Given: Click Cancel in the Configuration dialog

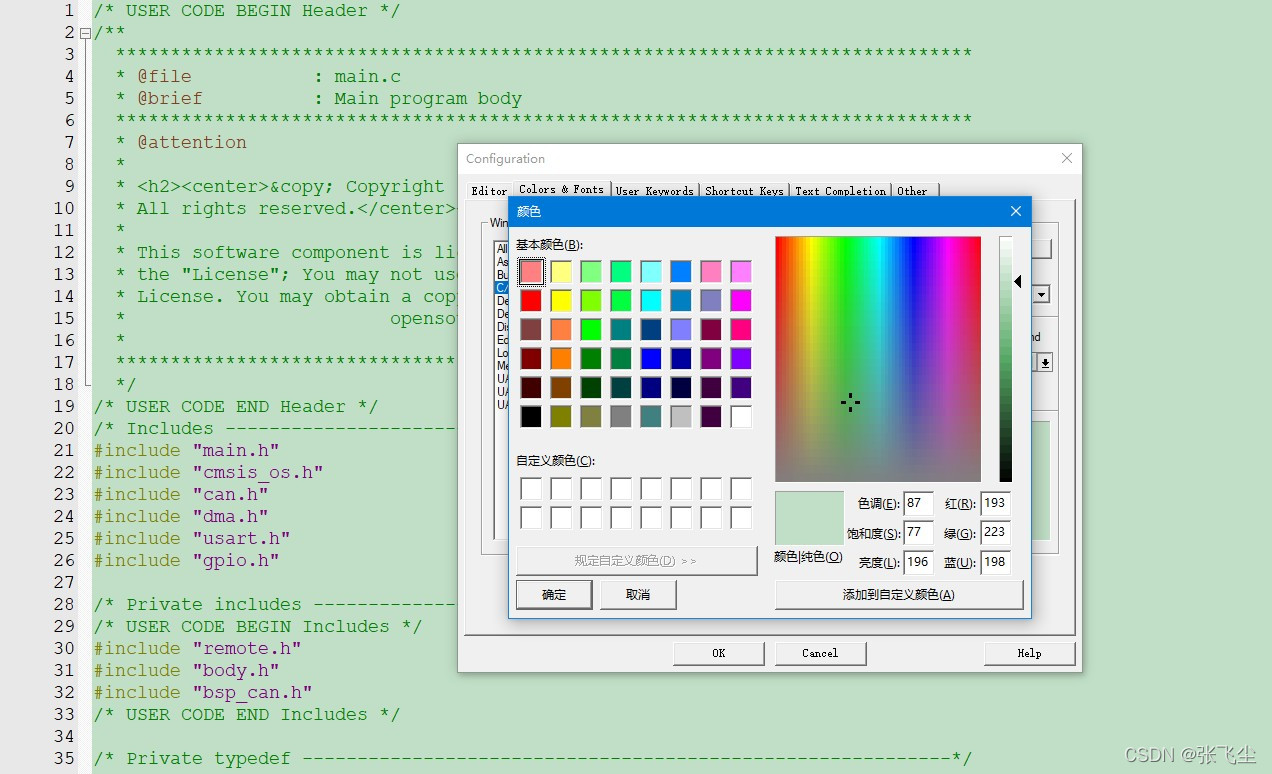Looking at the screenshot, I should point(820,653).
